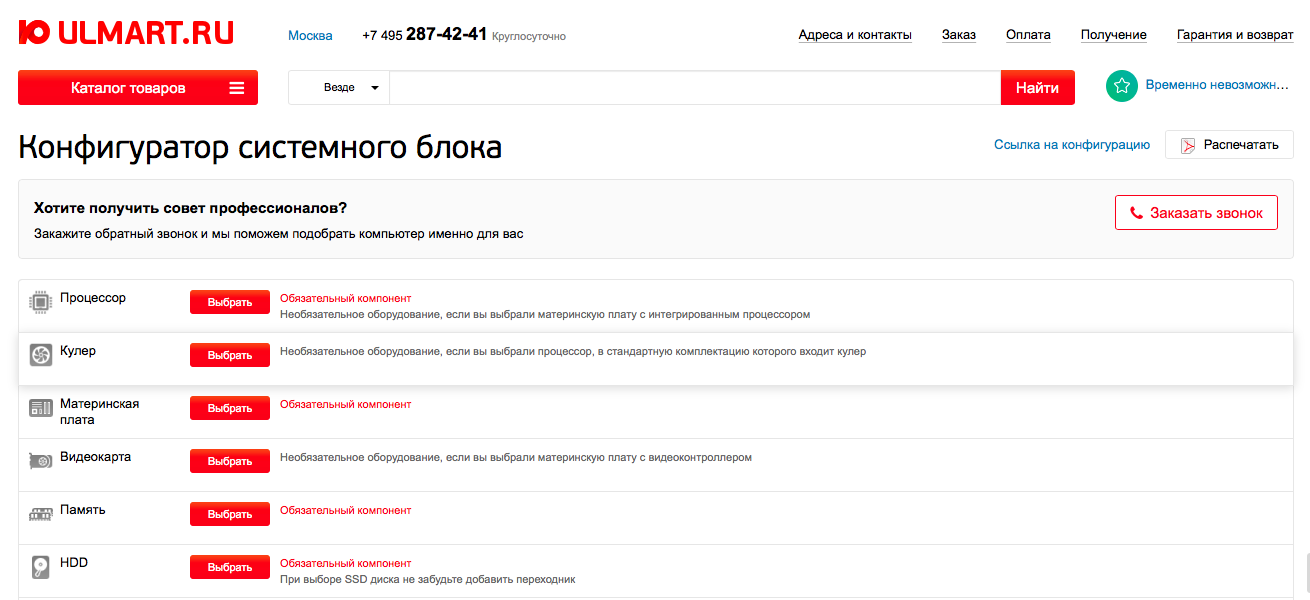Open 'Адреса и контакты' in top menu
The image size is (1310, 600).
tap(854, 35)
